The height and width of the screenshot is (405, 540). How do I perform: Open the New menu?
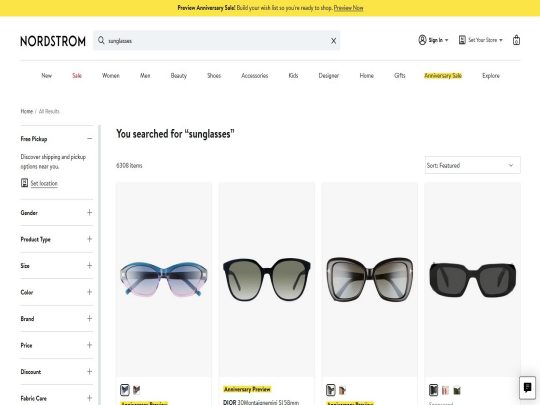(46, 75)
